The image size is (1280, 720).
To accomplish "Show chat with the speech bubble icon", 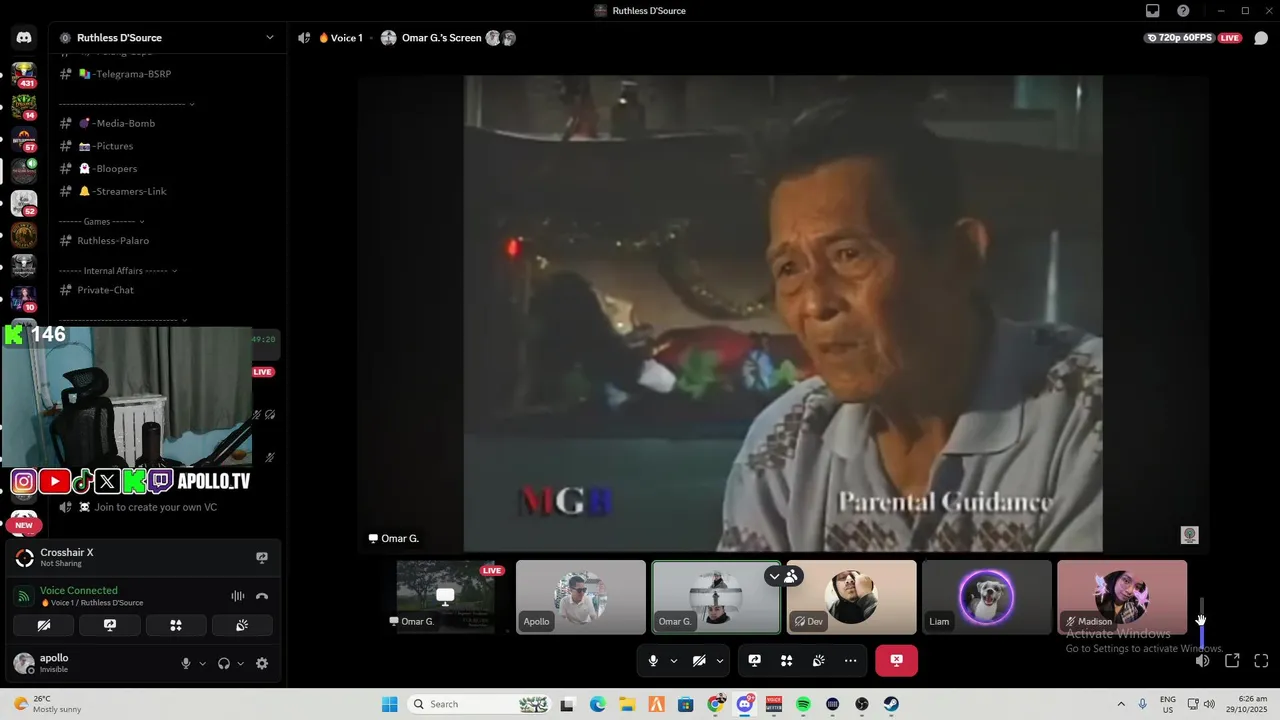I will click(x=1261, y=38).
